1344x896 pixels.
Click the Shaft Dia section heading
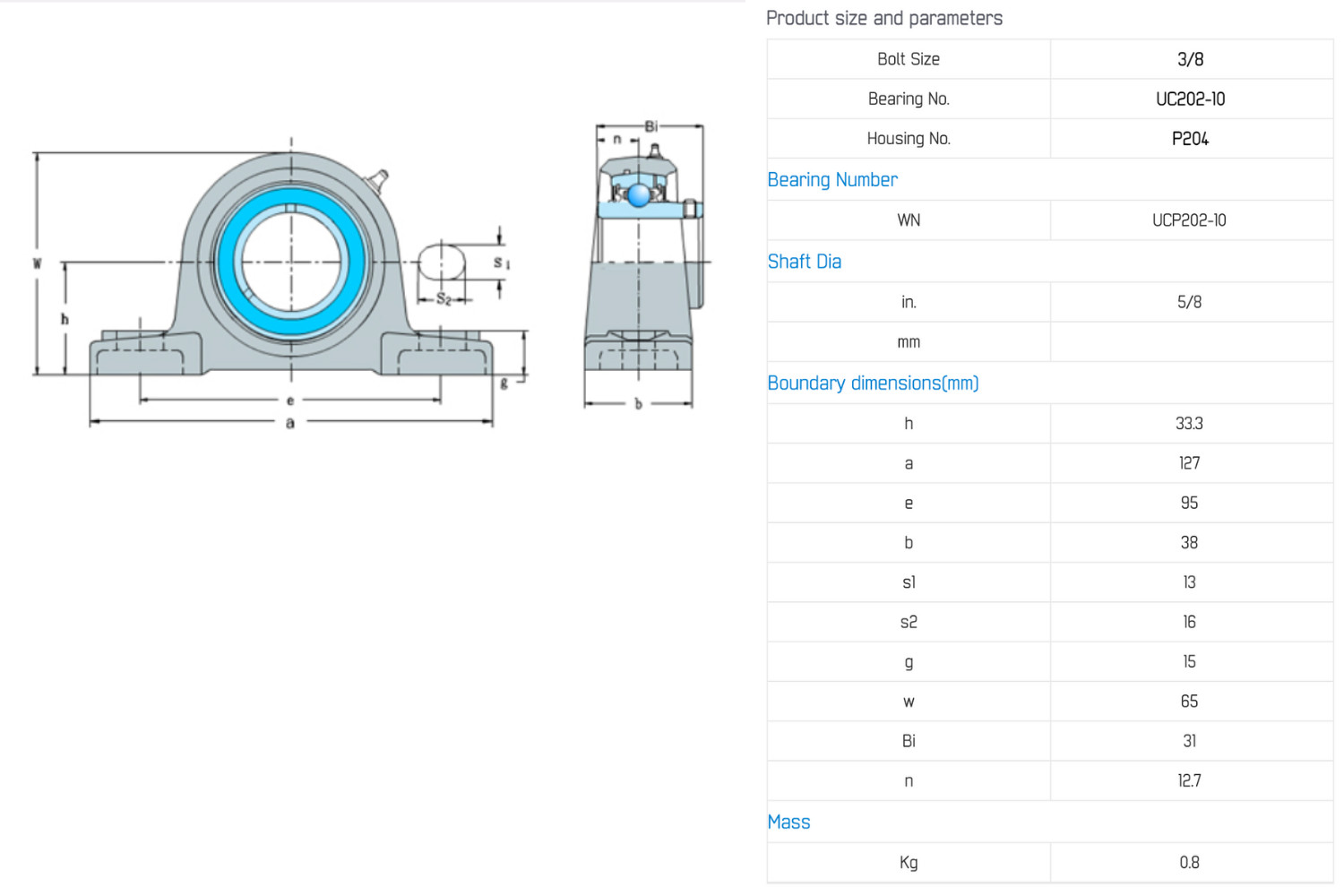(x=805, y=262)
